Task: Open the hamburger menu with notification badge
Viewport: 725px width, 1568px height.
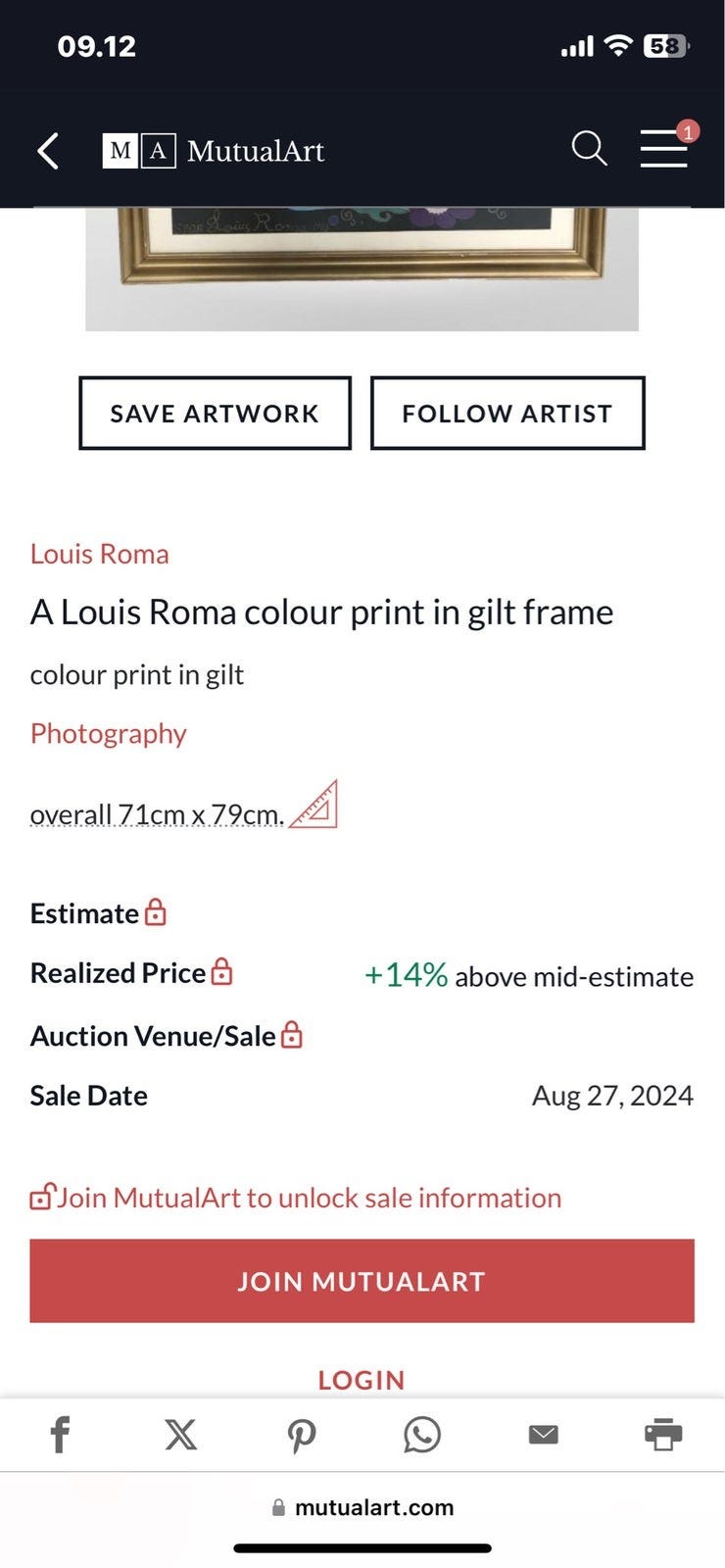Action: (664, 149)
